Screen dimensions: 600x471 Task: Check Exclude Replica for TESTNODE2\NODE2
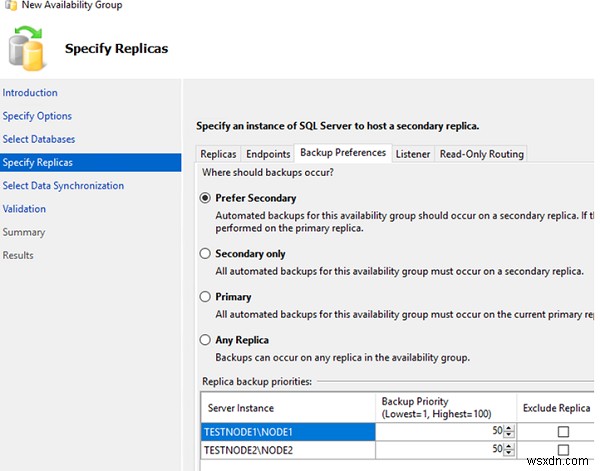[563, 449]
